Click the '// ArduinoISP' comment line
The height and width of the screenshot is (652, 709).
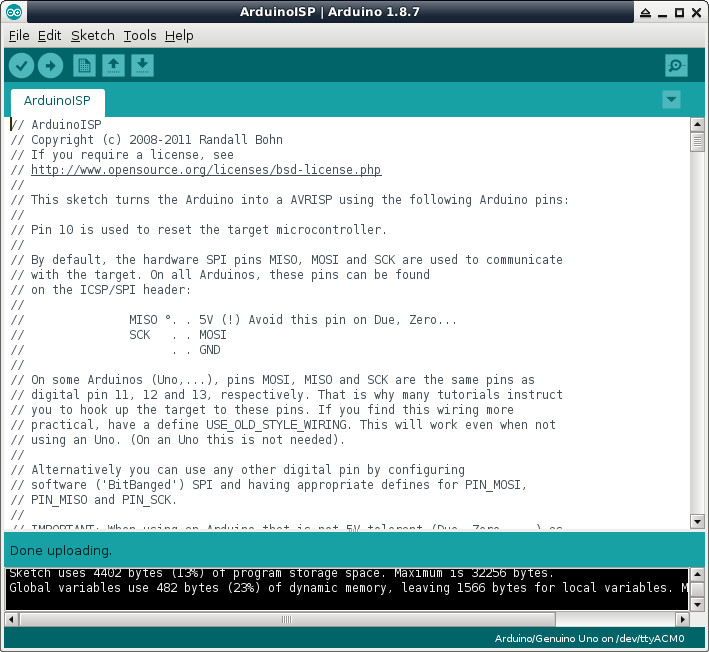56,124
